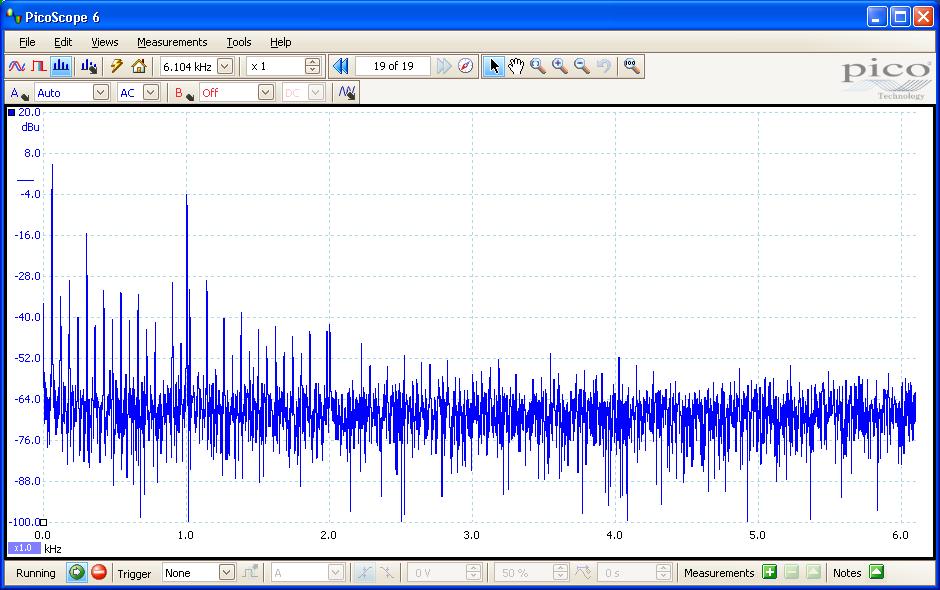The height and width of the screenshot is (590, 940).
Task: Open Channel A Auto range dropdown
Action: pyautogui.click(x=100, y=93)
